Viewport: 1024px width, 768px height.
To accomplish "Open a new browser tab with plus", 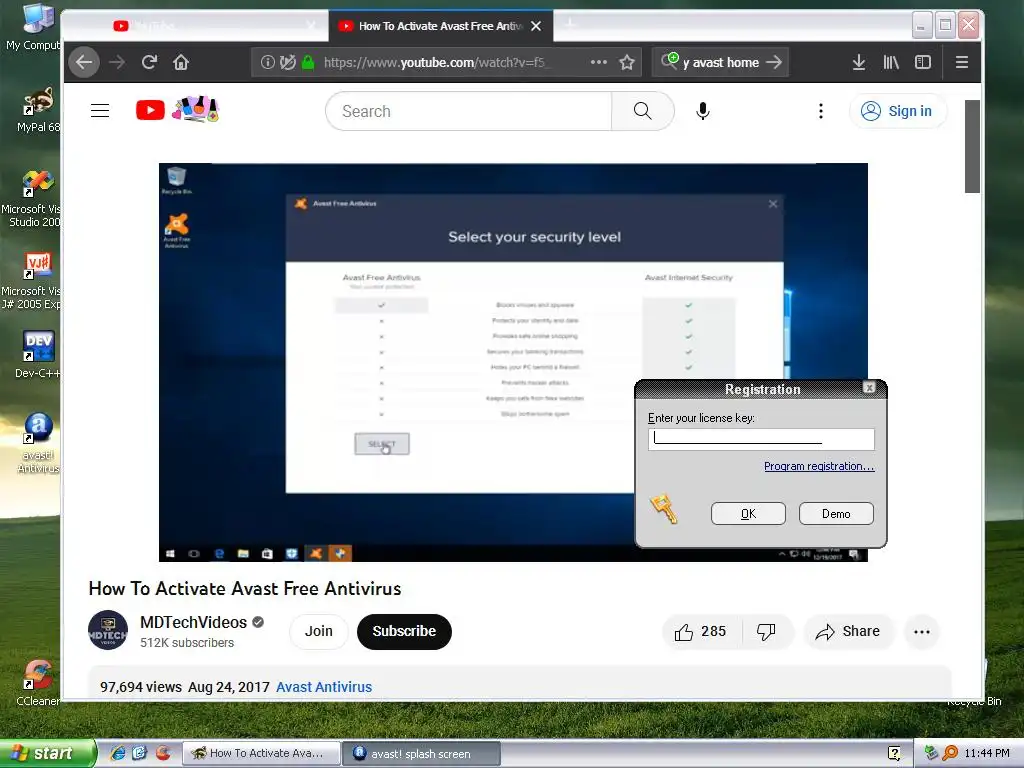I will pyautogui.click(x=570, y=25).
